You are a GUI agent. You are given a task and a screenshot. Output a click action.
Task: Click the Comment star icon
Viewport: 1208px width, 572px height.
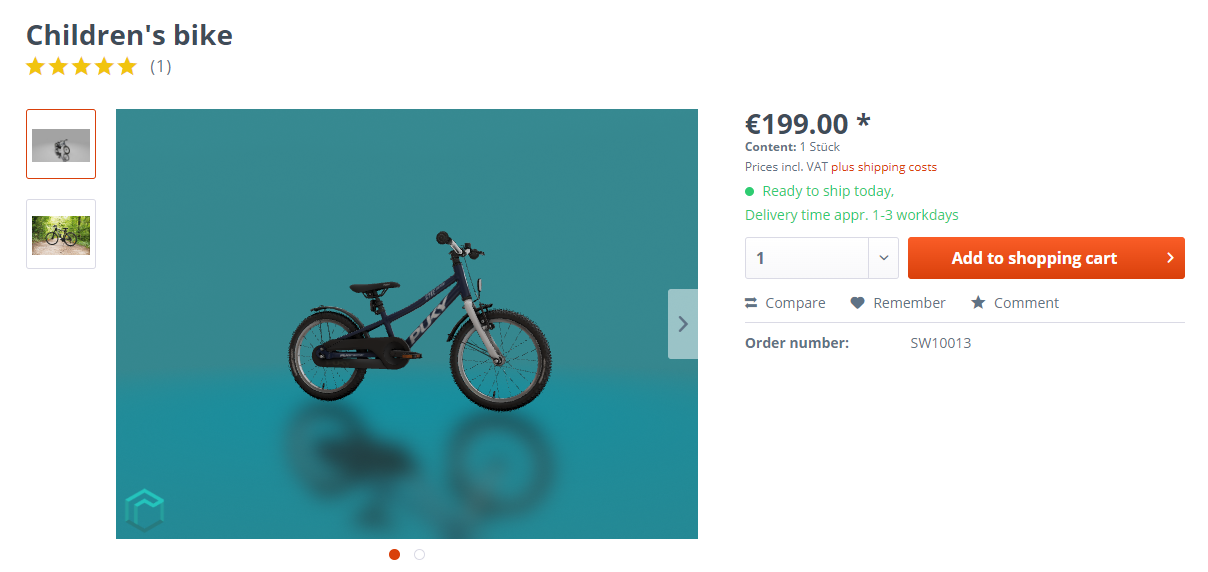point(978,303)
